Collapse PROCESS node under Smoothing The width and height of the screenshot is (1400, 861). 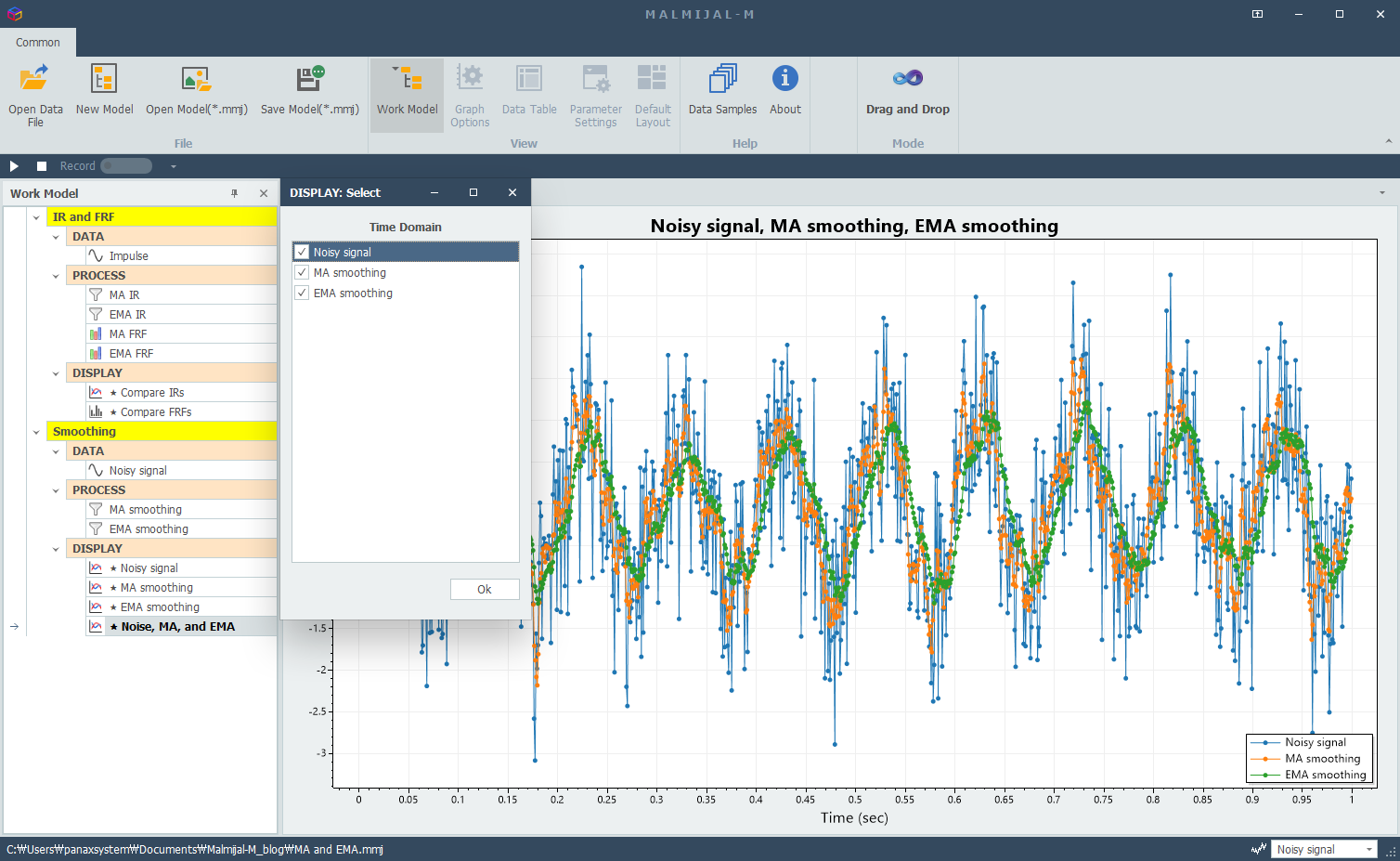click(56, 490)
